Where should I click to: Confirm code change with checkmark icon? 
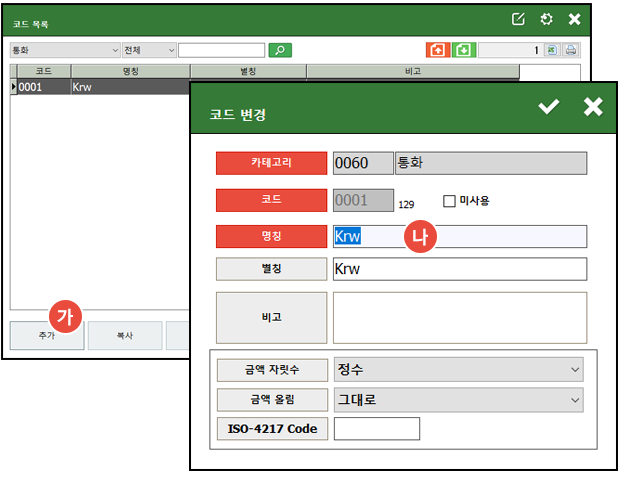coord(548,106)
